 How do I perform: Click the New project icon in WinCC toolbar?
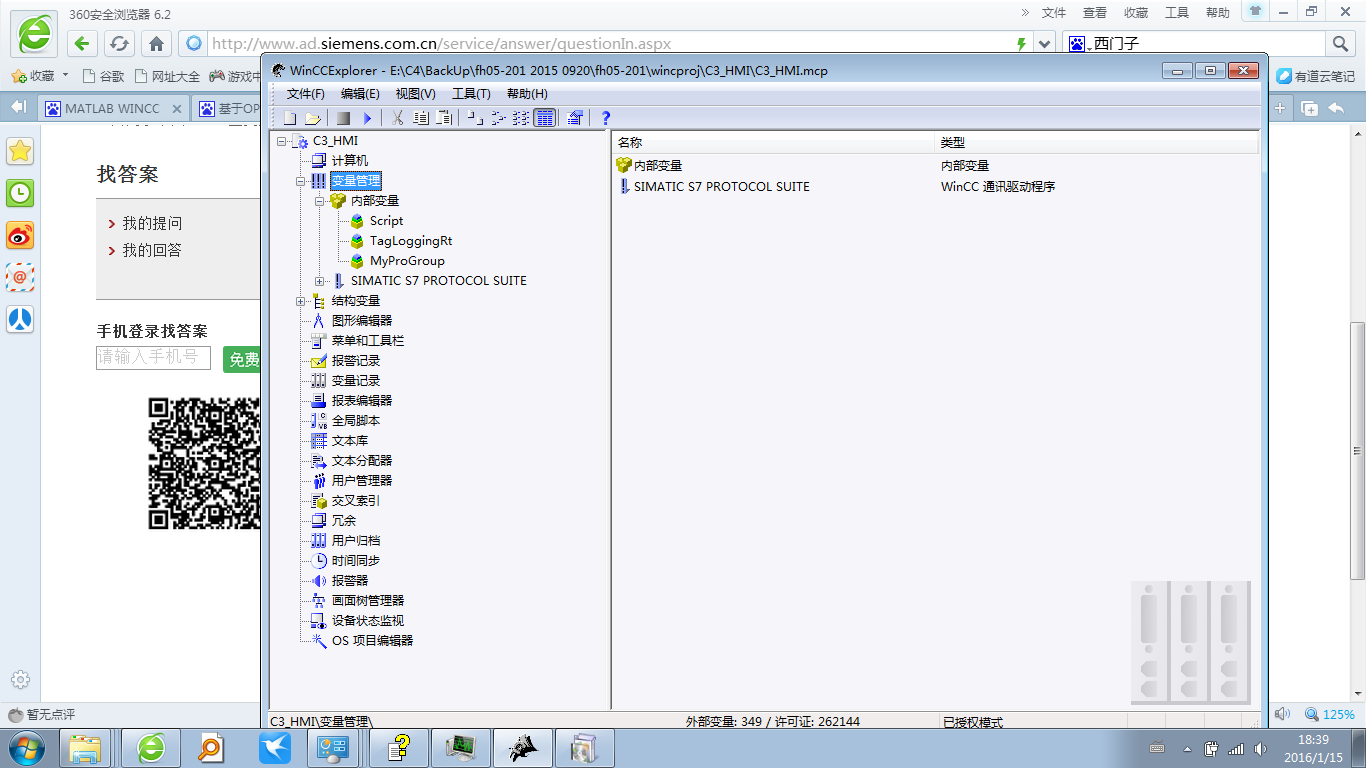click(x=289, y=118)
